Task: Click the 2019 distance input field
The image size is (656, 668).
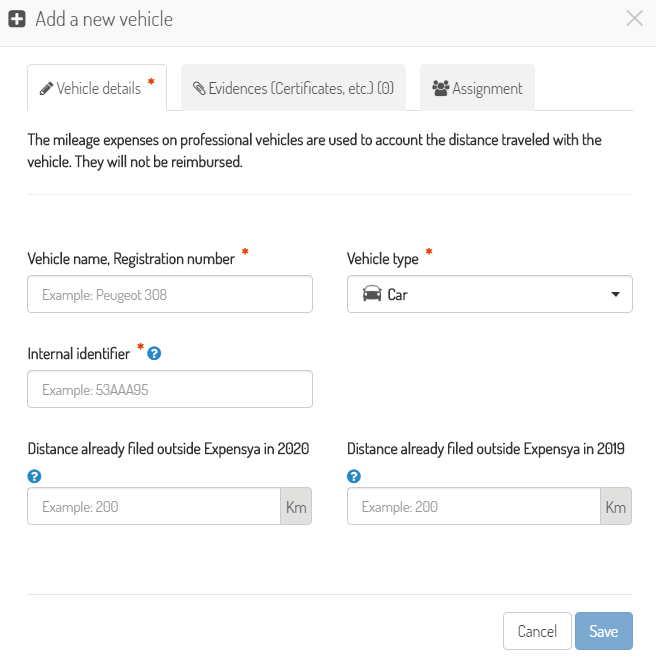Action: [474, 506]
